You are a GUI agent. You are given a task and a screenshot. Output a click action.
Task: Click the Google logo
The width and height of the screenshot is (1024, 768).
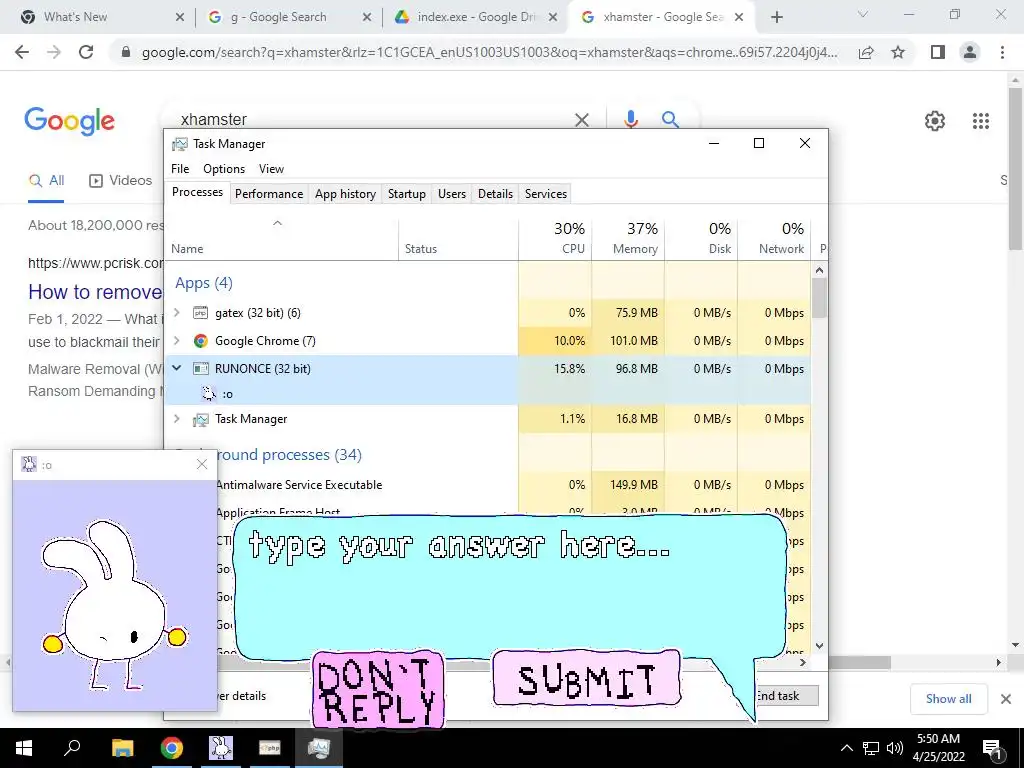[x=70, y=121]
